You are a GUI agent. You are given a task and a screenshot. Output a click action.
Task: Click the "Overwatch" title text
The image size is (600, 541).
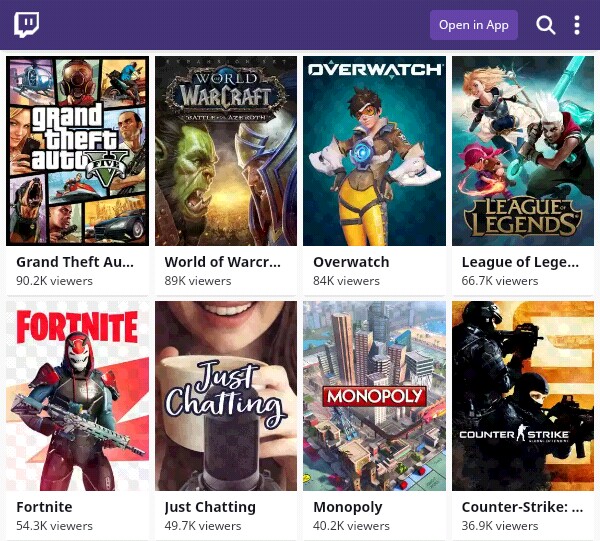(x=351, y=262)
